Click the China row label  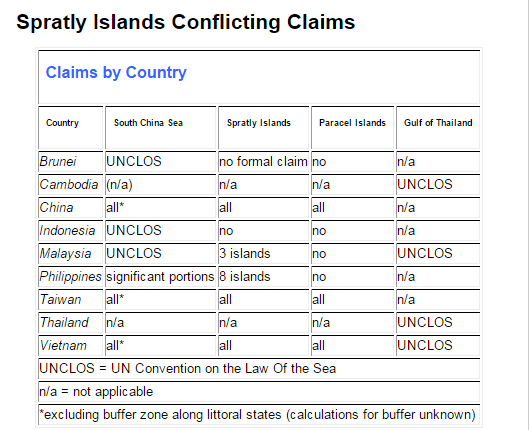pyautogui.click(x=56, y=207)
